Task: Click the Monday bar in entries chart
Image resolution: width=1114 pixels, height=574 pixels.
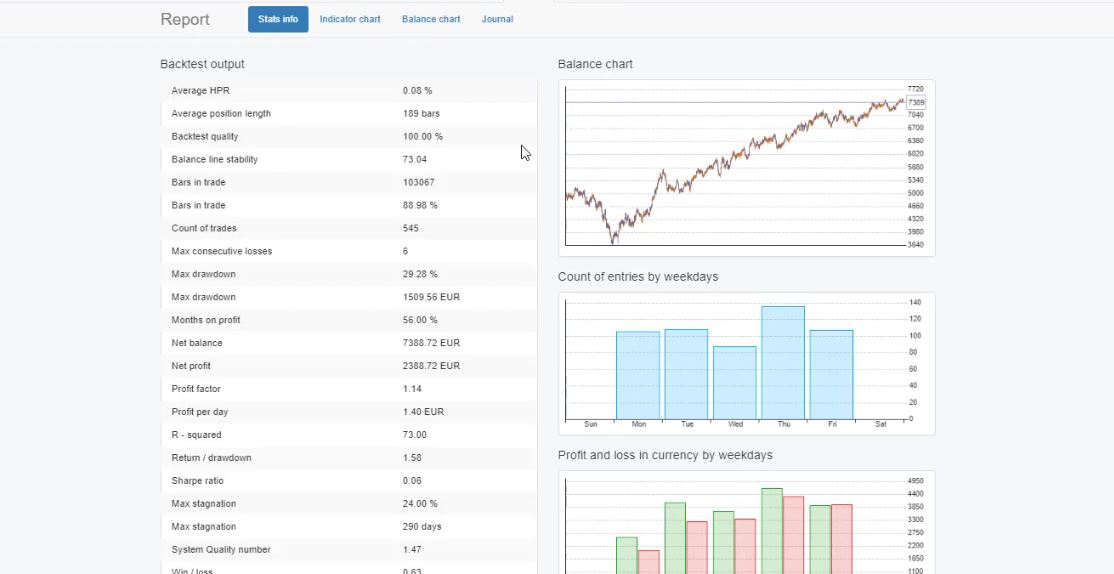Action: pos(638,375)
